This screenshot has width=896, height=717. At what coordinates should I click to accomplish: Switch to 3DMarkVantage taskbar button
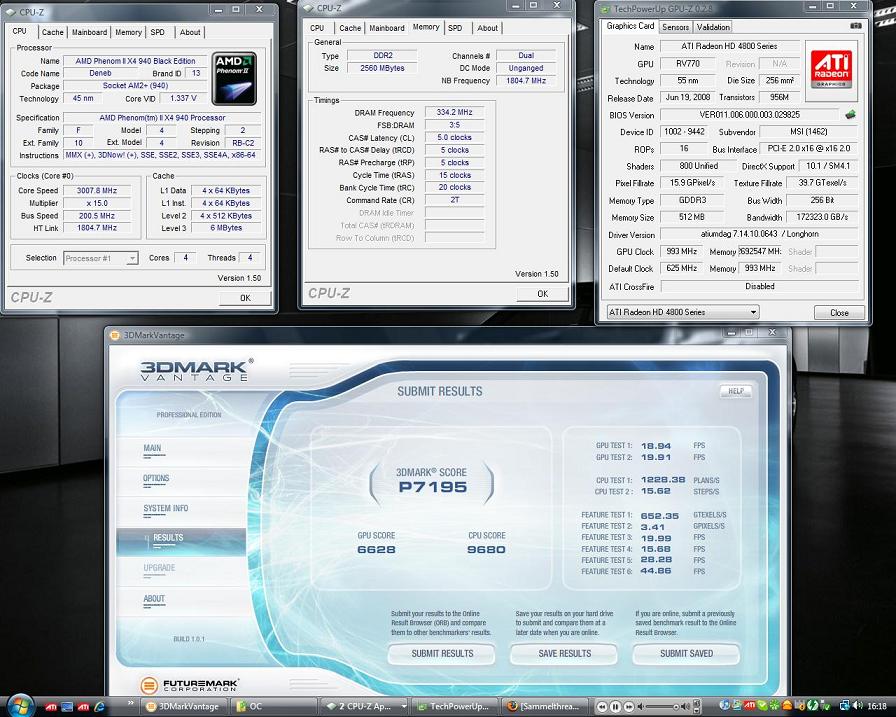pyautogui.click(x=183, y=706)
